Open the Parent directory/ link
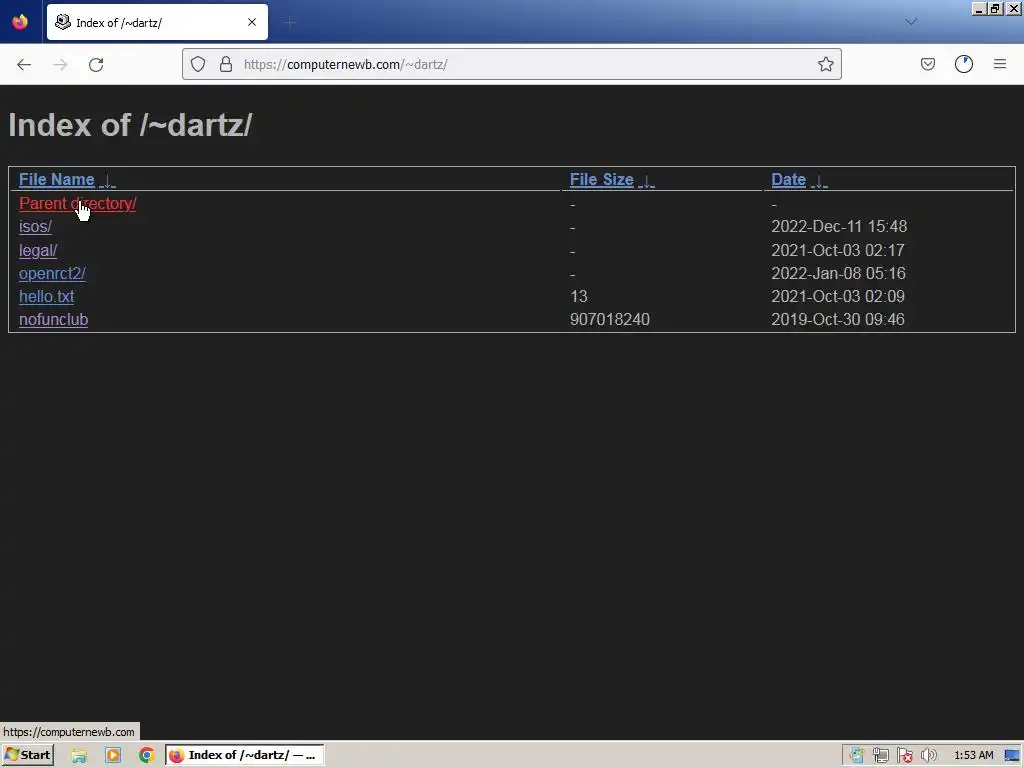This screenshot has height=768, width=1024. pos(78,204)
